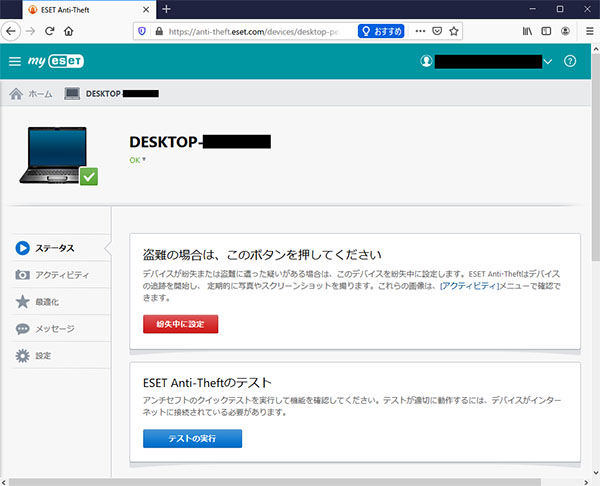Viewport: 600px width, 486px height.
Task: Click the vertical scrollbar down arrow
Action: pyautogui.click(x=595, y=473)
